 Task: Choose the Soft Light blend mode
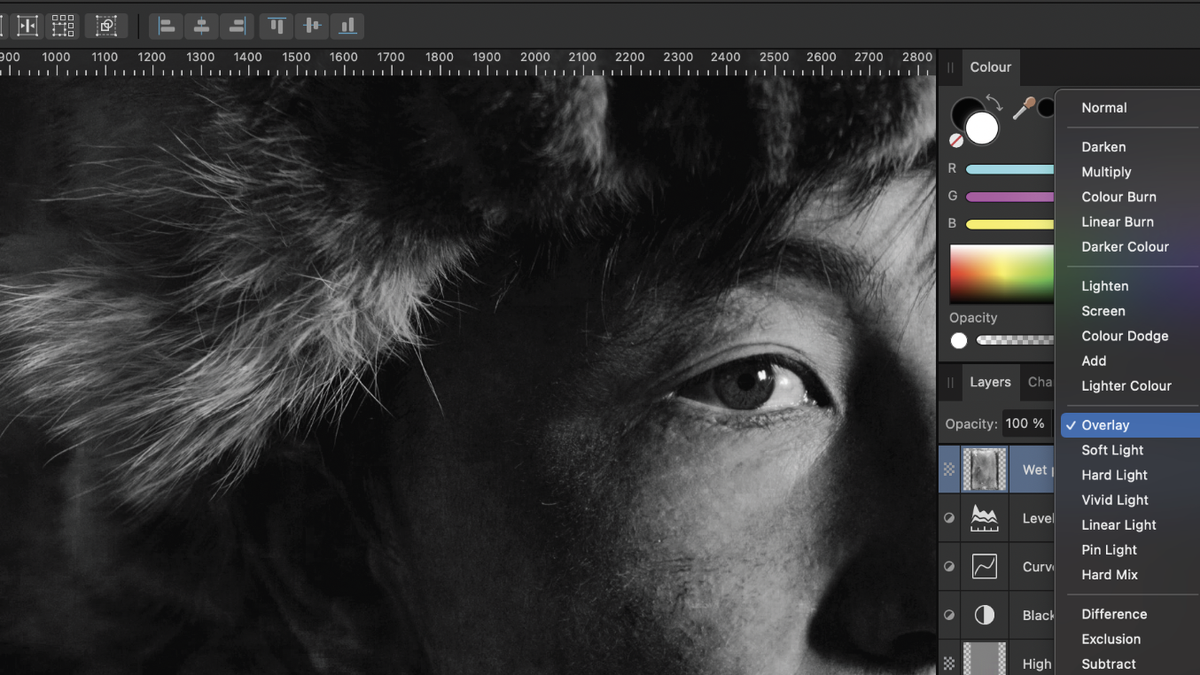[1112, 450]
